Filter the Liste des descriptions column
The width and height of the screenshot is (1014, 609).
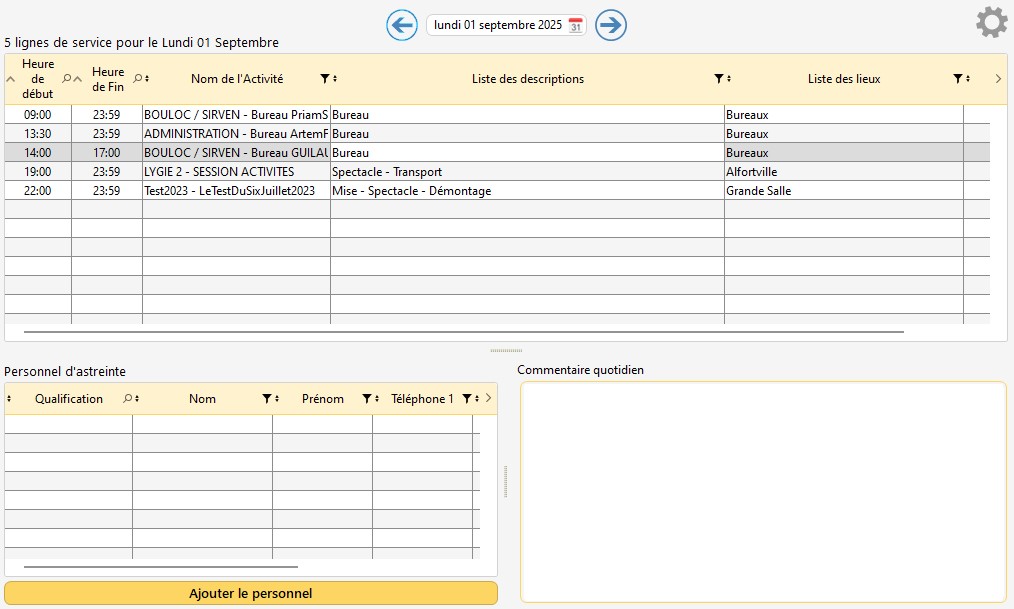tap(719, 79)
